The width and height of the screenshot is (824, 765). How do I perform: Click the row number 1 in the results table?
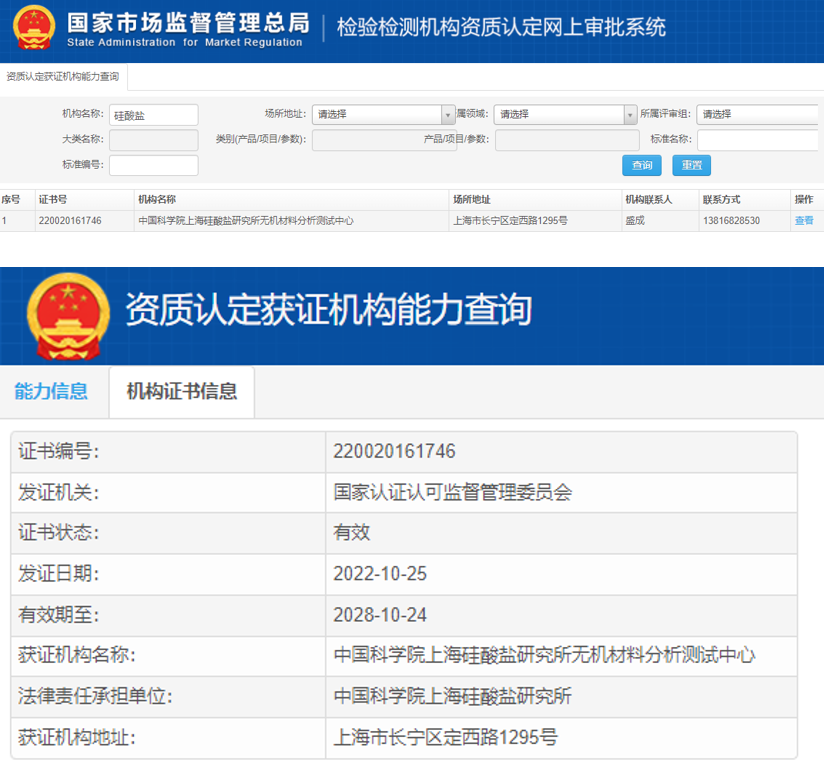[x=4, y=221]
